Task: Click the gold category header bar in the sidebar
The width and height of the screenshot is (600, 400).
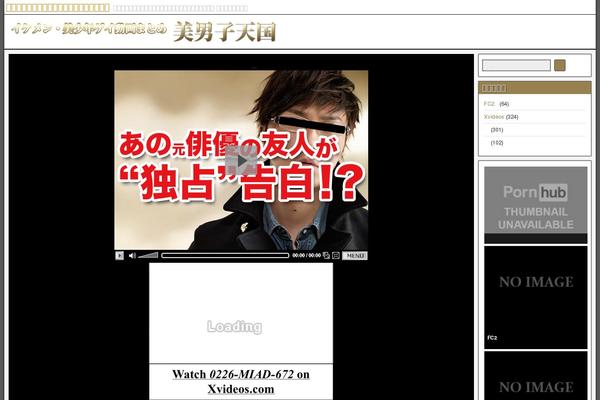Action: click(535, 88)
